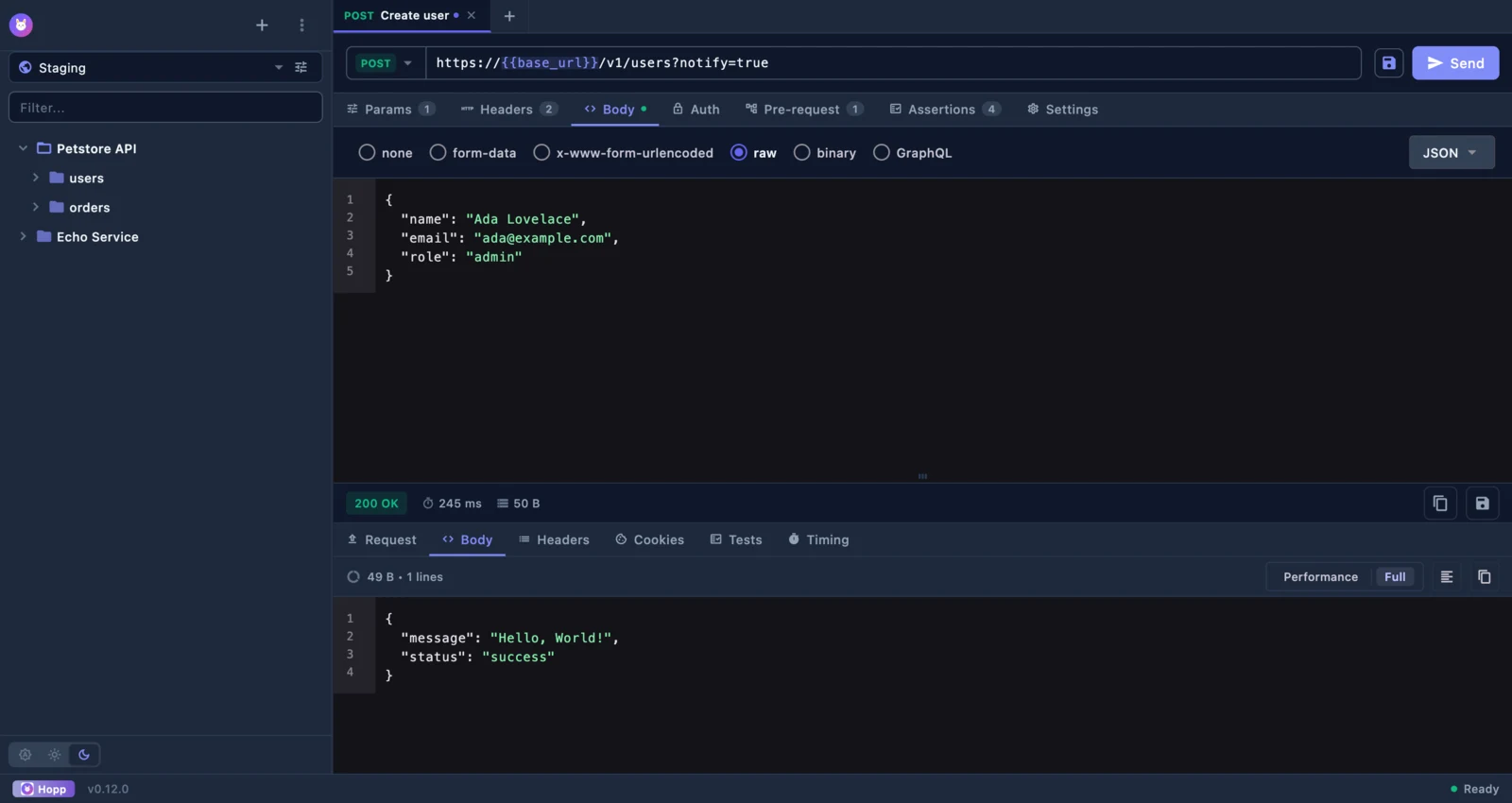Click the Echo Service folder icon
Image resolution: width=1512 pixels, height=803 pixels.
click(43, 236)
